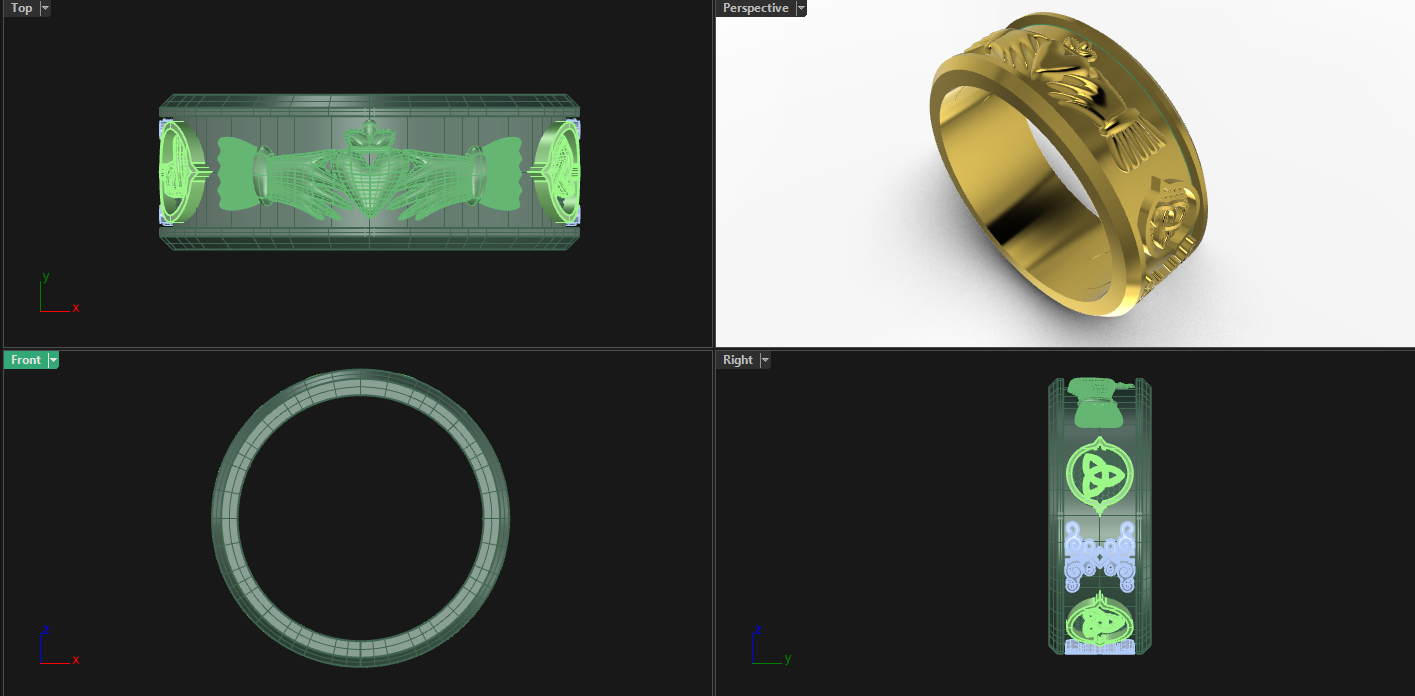Click the axis indicator in the Top viewport
The image size is (1415, 696).
(x=58, y=292)
